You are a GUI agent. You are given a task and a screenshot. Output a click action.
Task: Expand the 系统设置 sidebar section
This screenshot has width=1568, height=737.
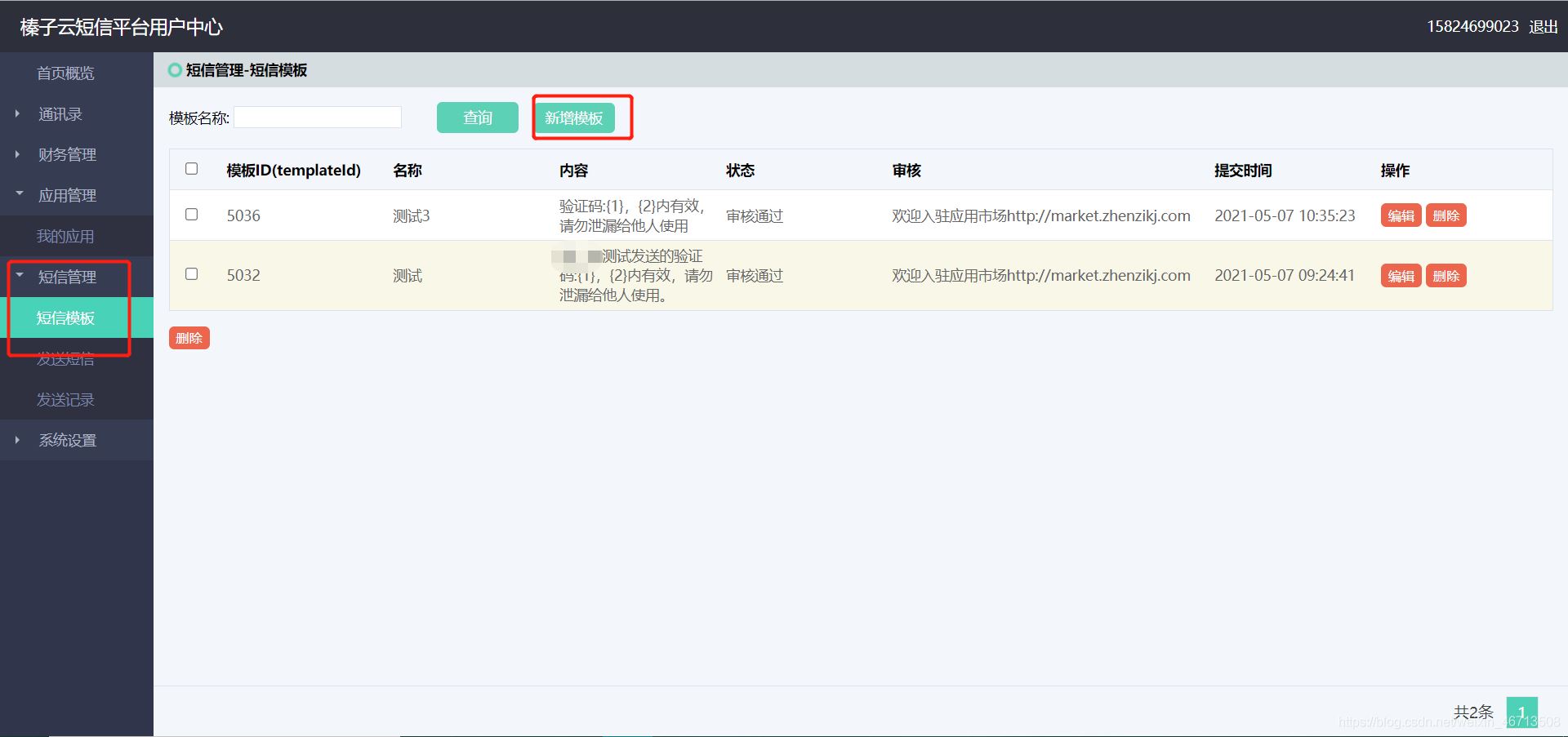click(67, 440)
